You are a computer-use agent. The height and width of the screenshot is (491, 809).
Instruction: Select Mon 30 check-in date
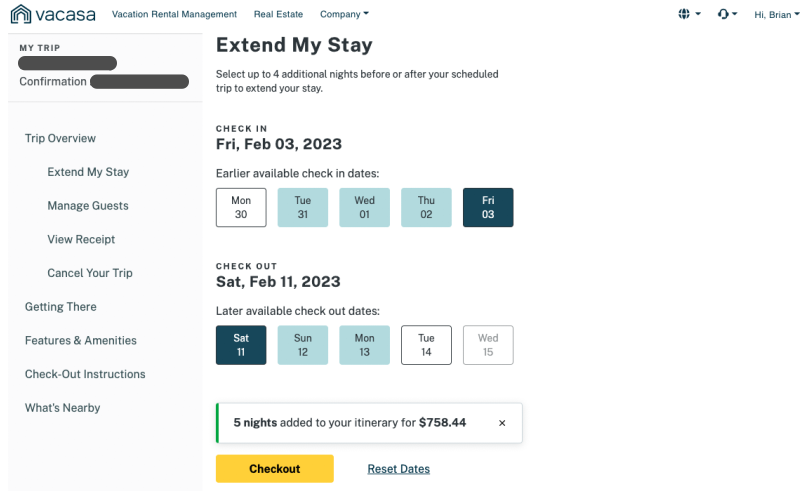click(241, 207)
